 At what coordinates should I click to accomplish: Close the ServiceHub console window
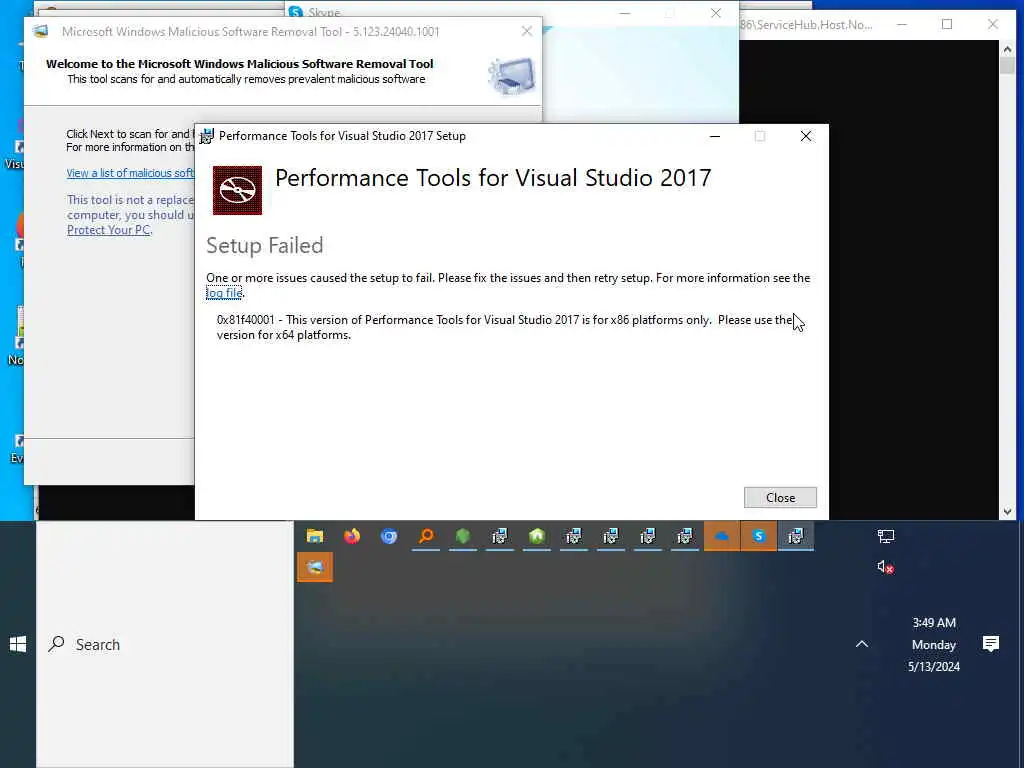pos(993,25)
